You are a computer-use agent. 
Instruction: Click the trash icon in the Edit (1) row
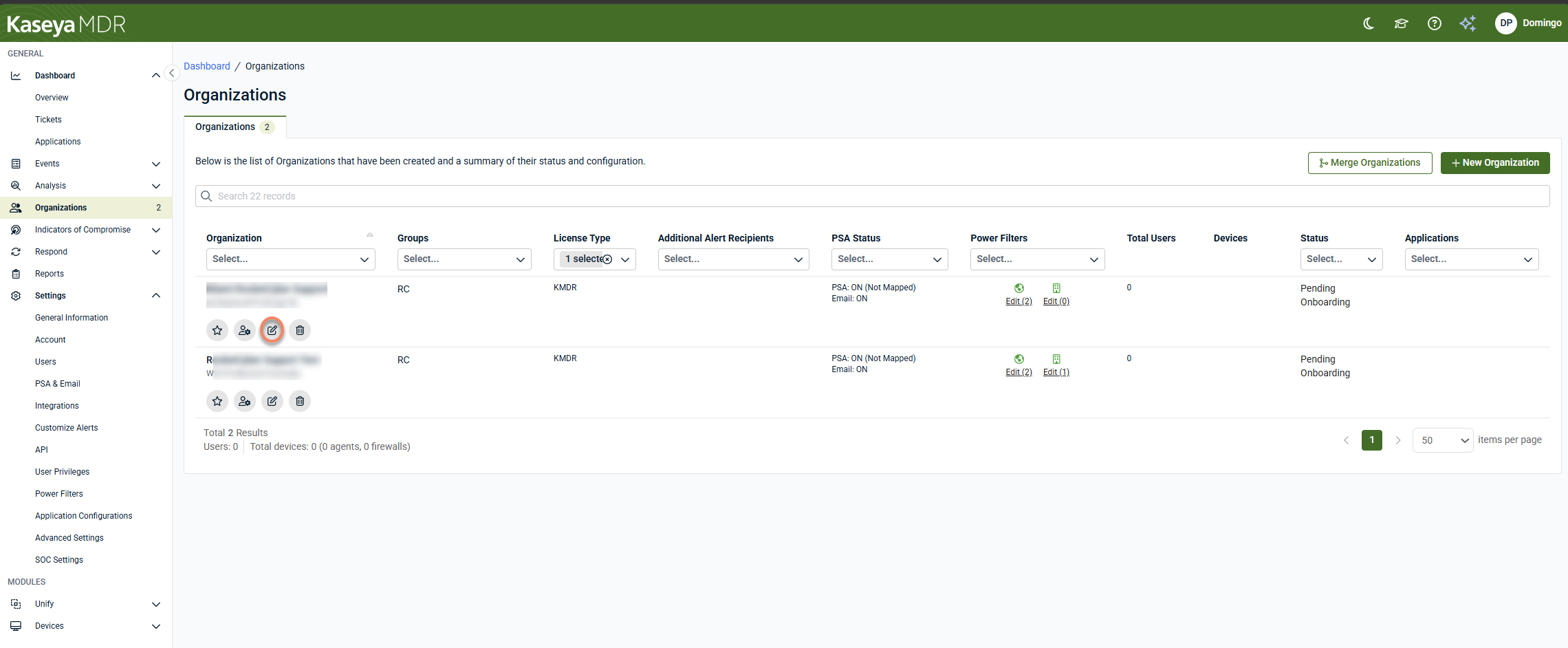coord(300,401)
